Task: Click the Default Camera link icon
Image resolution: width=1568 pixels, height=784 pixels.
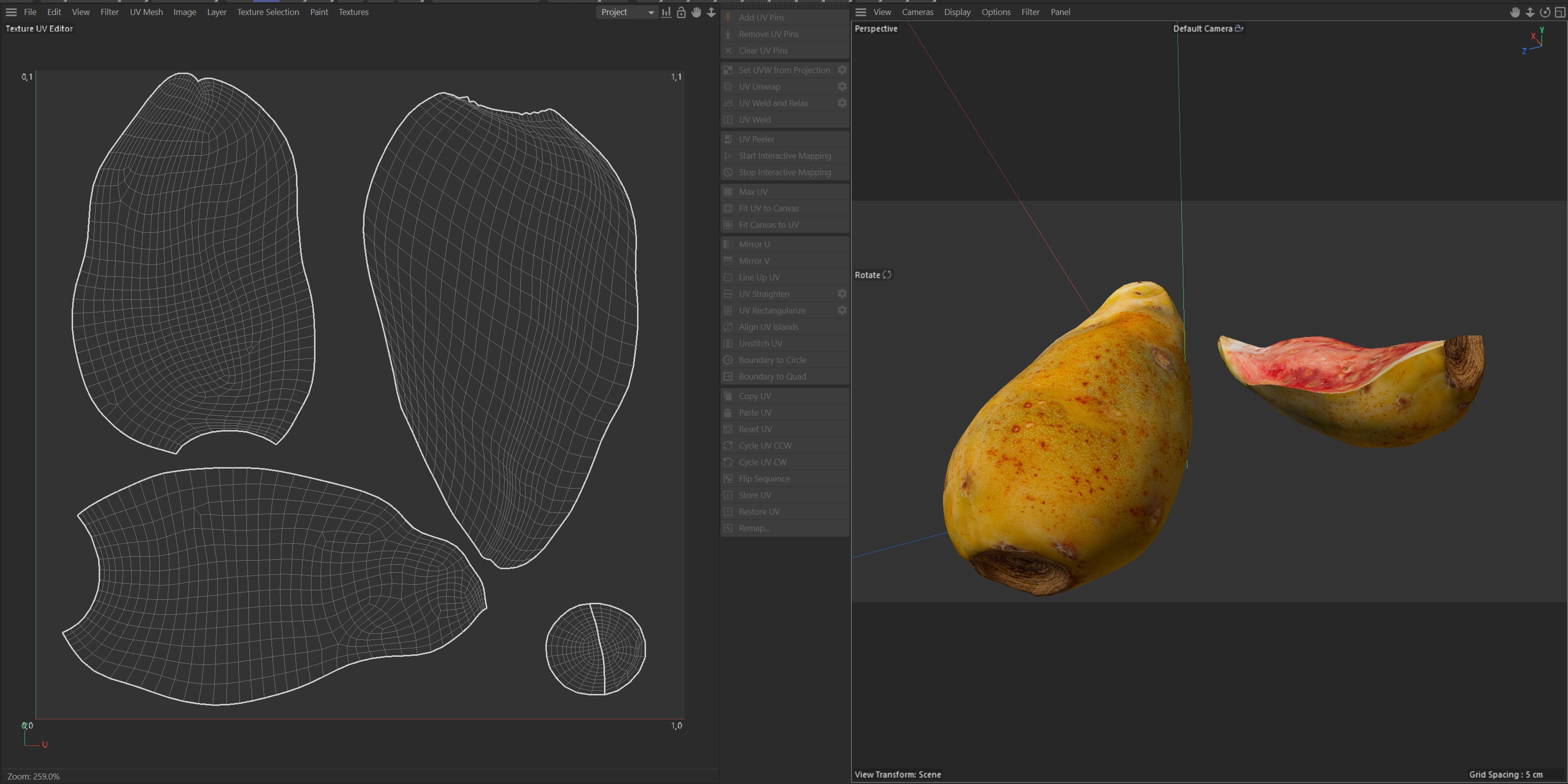Action: click(x=1239, y=29)
